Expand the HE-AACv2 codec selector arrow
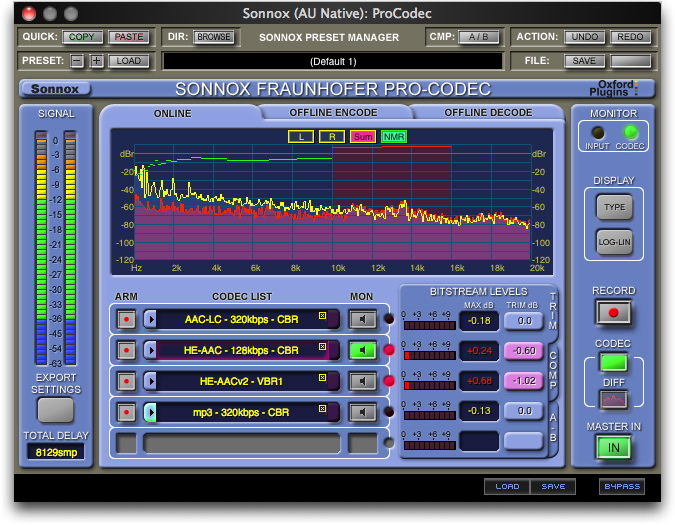Screen dimensions: 675x525 (x=150, y=381)
